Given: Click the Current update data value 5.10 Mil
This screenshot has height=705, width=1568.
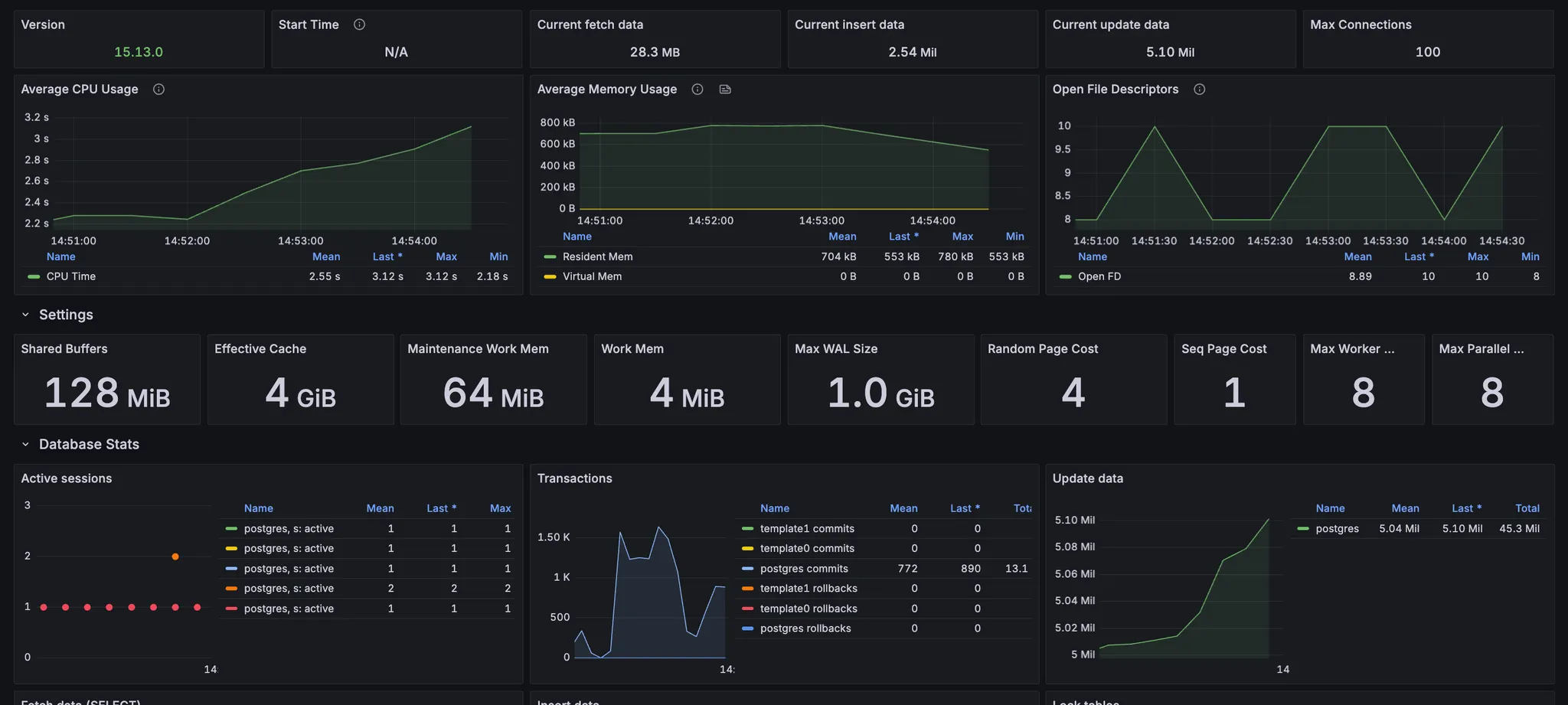Looking at the screenshot, I should (1170, 52).
